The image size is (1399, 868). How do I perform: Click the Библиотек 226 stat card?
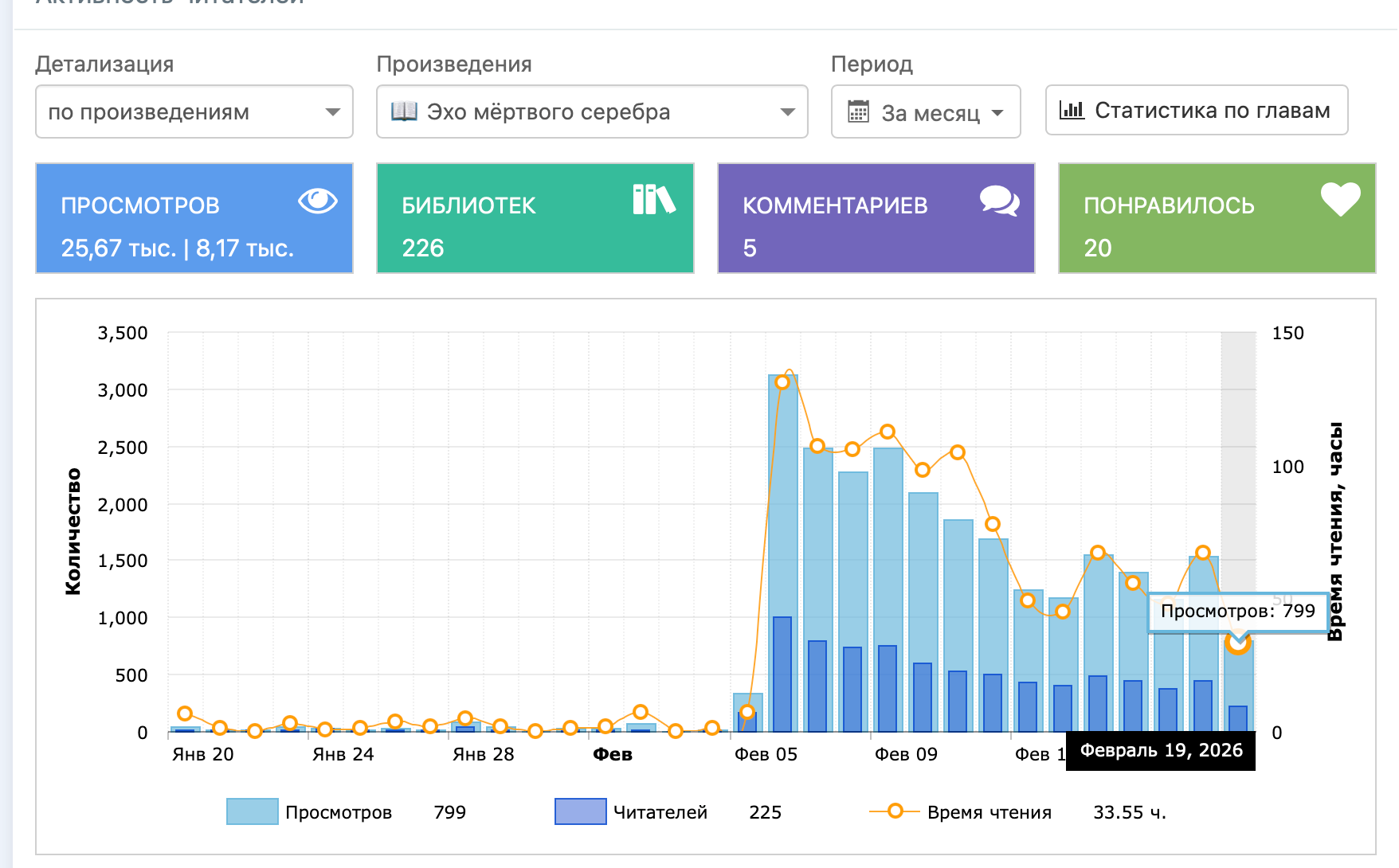(x=535, y=218)
